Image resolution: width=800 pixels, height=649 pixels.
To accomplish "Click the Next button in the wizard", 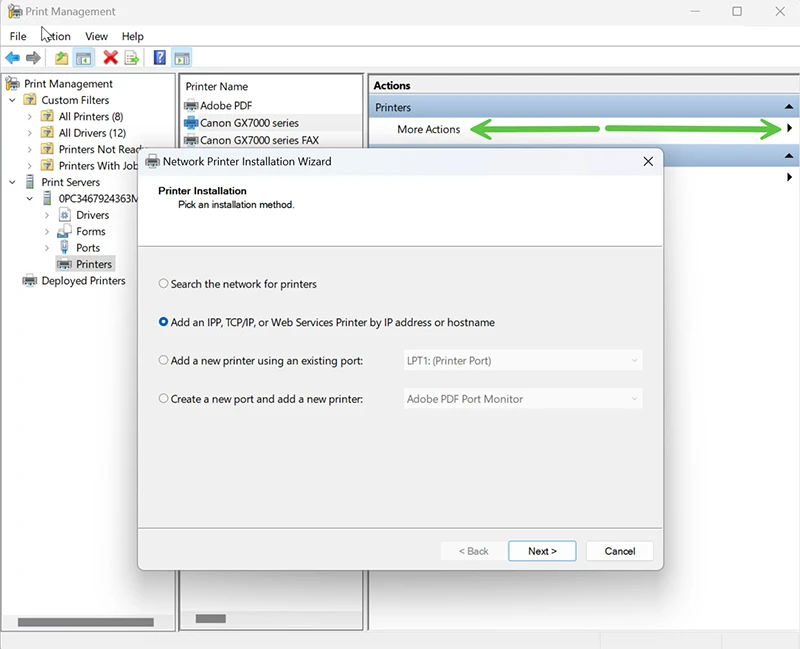I will (x=542, y=551).
